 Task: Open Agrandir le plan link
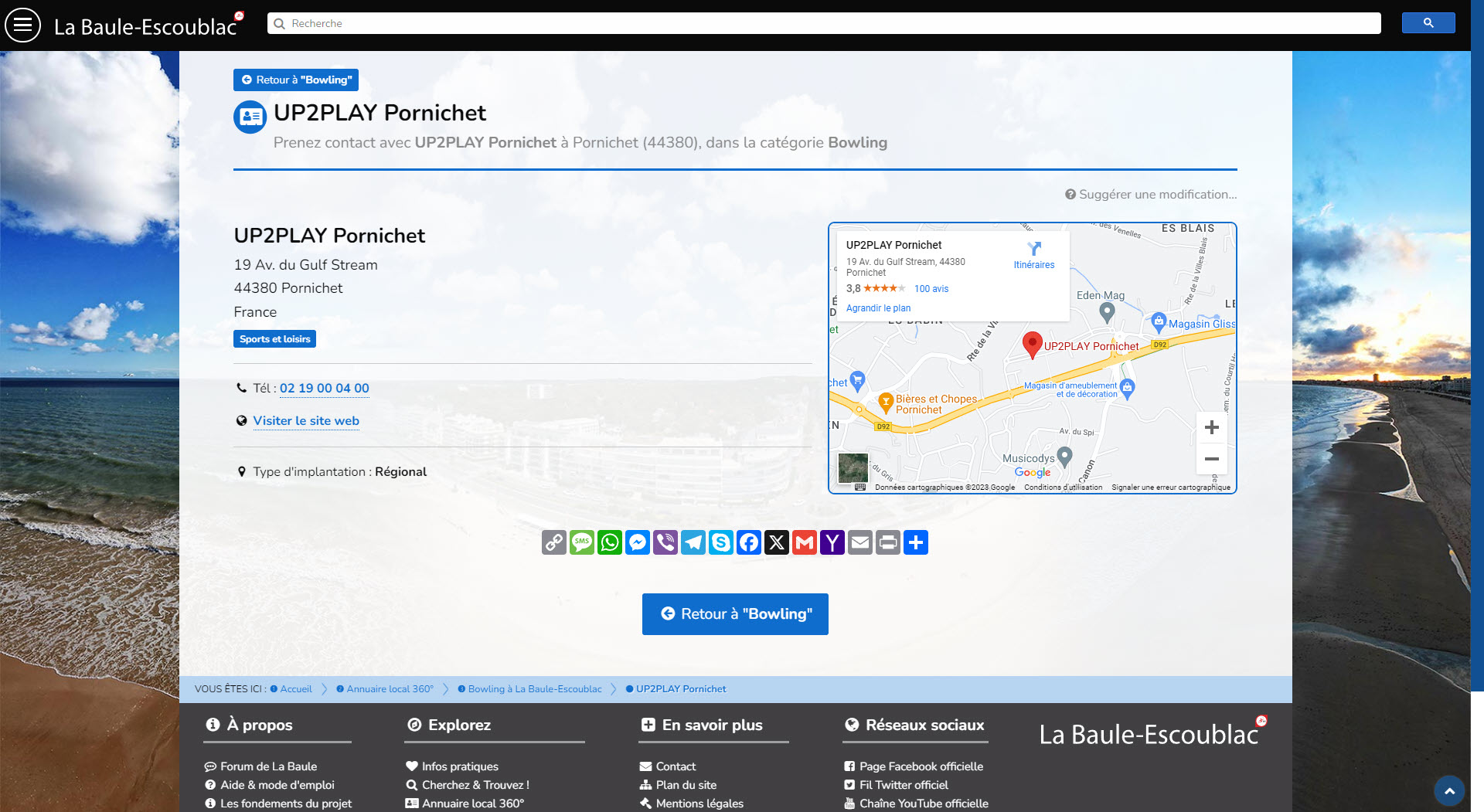click(878, 308)
